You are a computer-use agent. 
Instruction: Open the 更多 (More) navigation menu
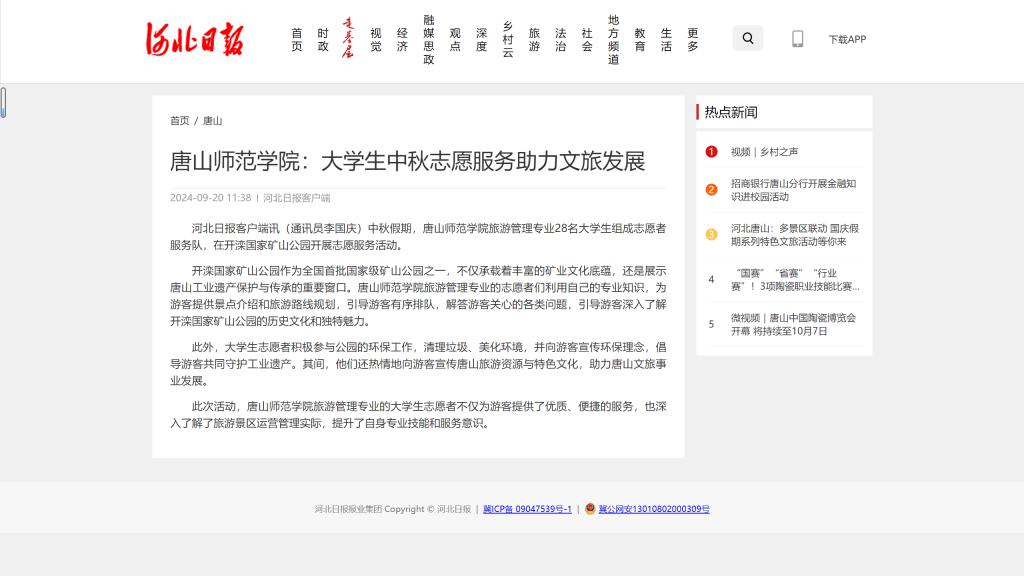(x=692, y=39)
